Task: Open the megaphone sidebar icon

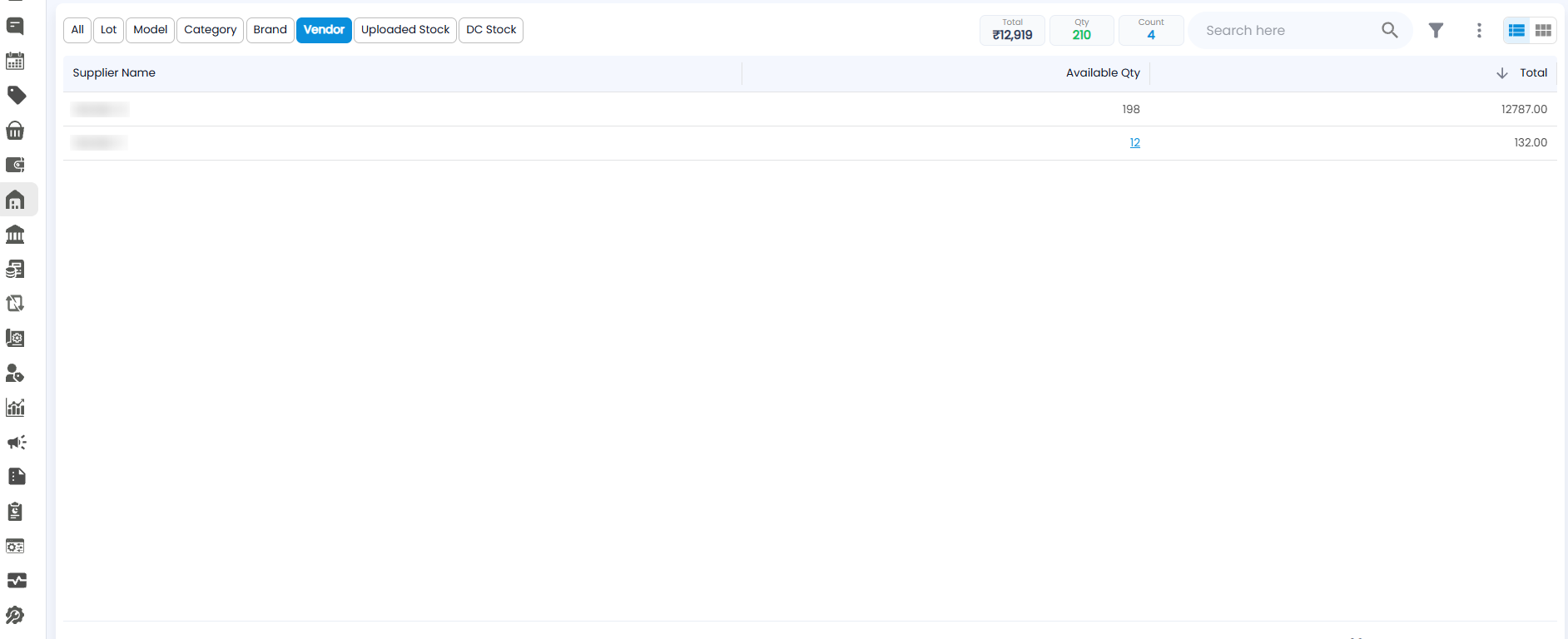Action: click(17, 443)
